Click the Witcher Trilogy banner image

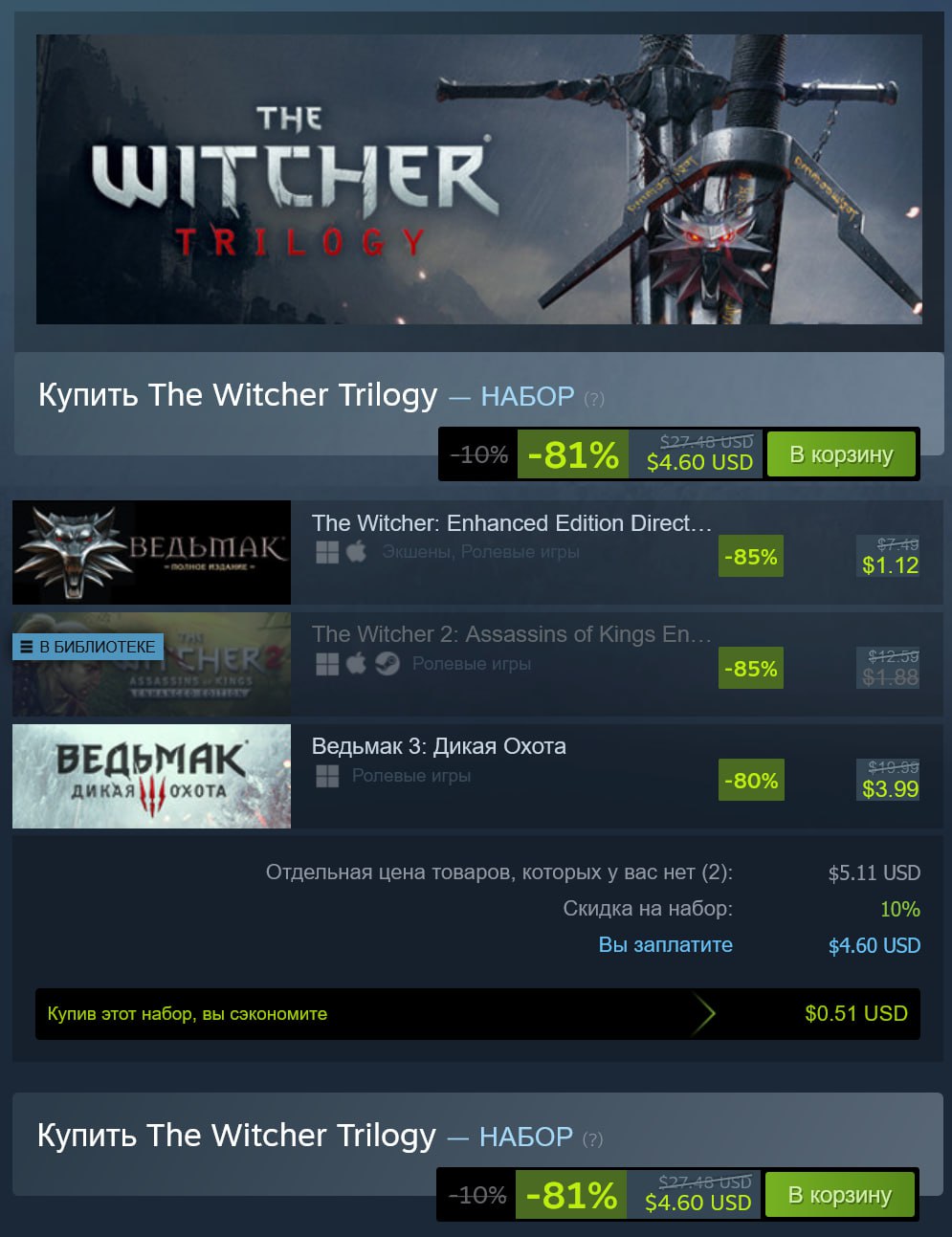coord(479,179)
